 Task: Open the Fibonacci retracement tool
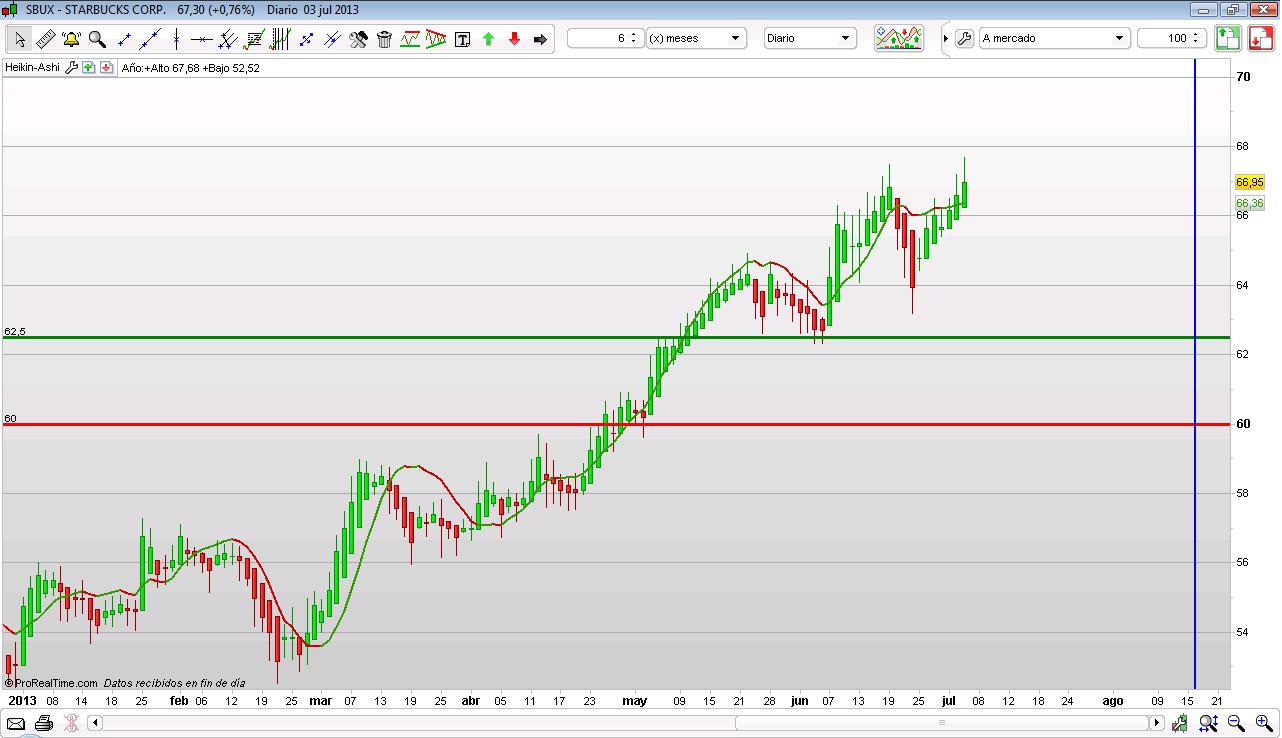pyautogui.click(x=254, y=39)
